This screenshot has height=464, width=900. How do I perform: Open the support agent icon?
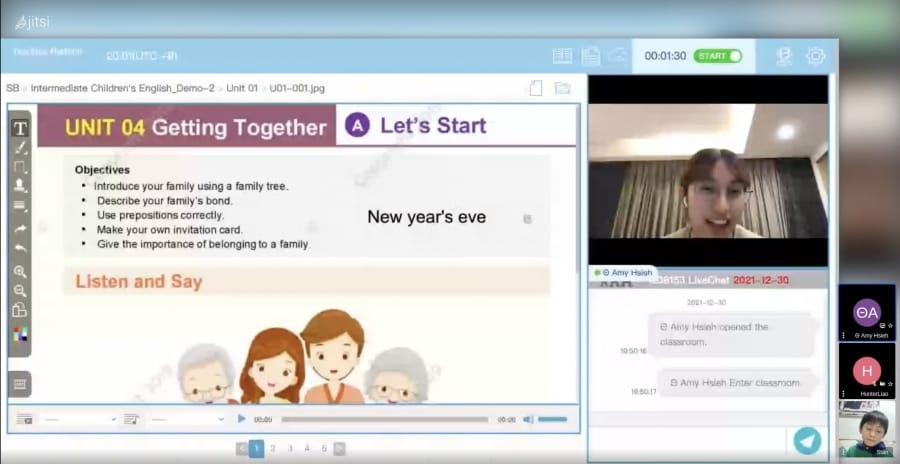click(783, 56)
